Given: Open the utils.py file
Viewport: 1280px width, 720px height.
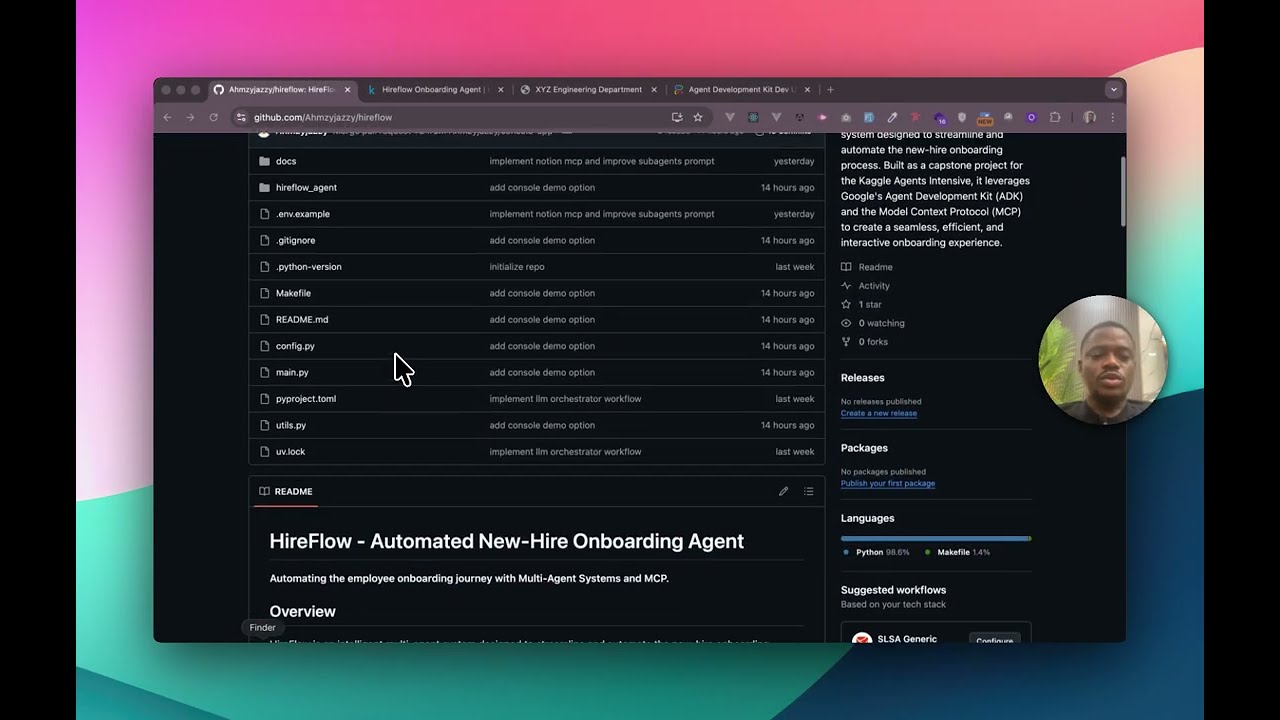Looking at the screenshot, I should (291, 425).
